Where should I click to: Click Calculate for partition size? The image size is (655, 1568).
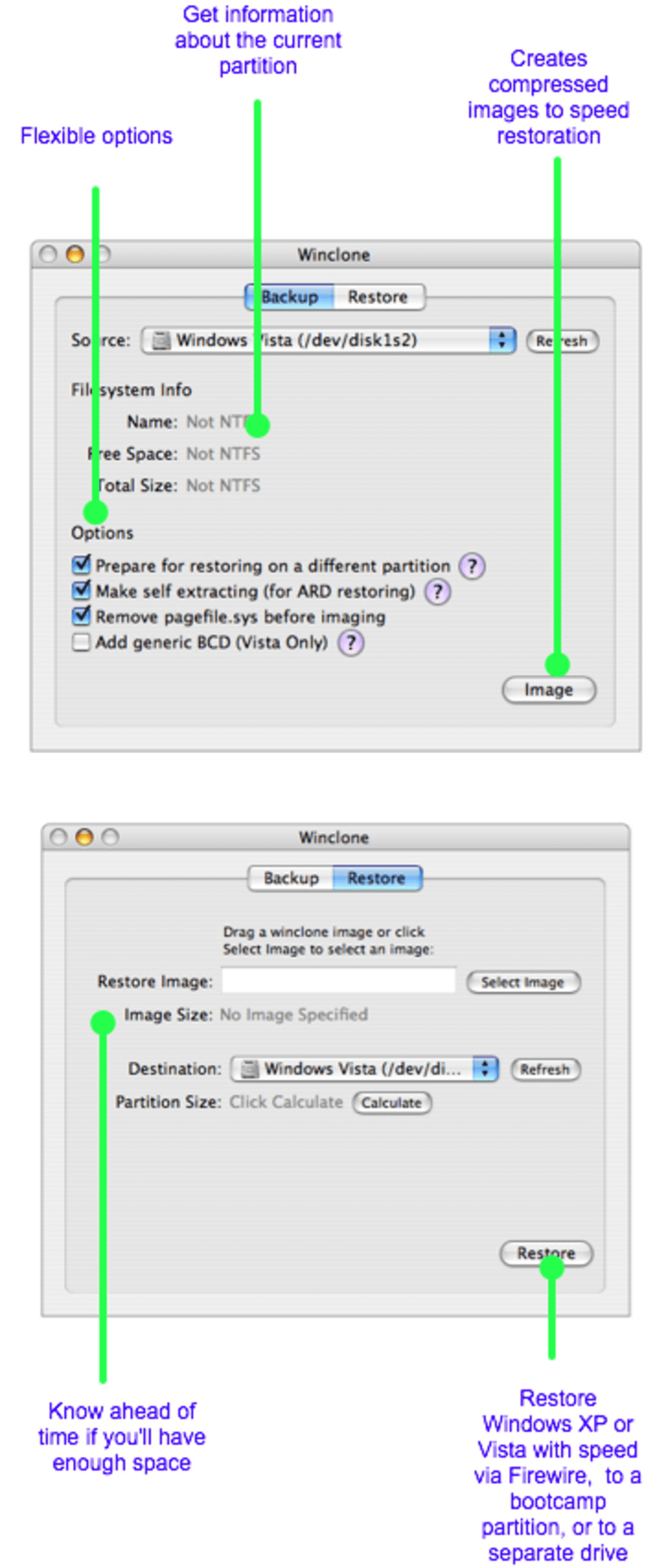click(x=391, y=1103)
